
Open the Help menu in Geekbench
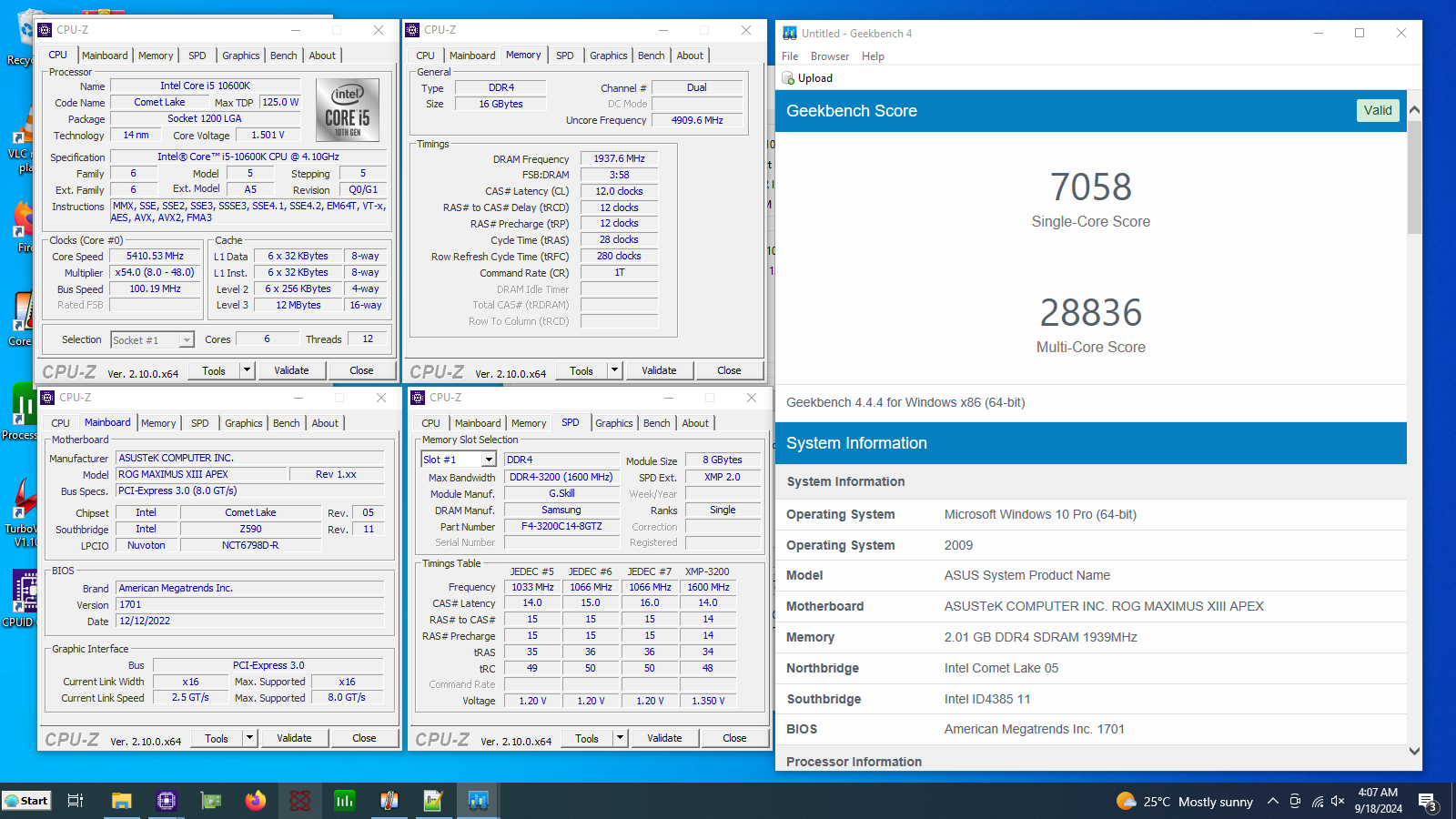tap(873, 56)
